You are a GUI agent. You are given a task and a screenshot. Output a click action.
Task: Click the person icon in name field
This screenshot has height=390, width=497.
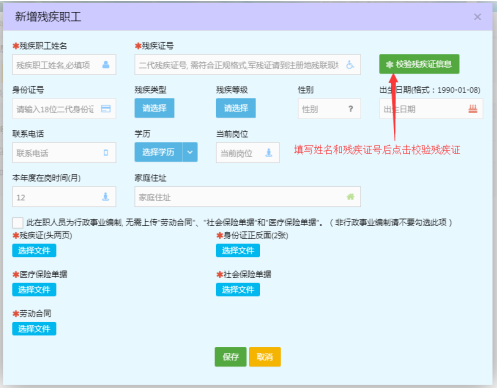tap(106, 64)
